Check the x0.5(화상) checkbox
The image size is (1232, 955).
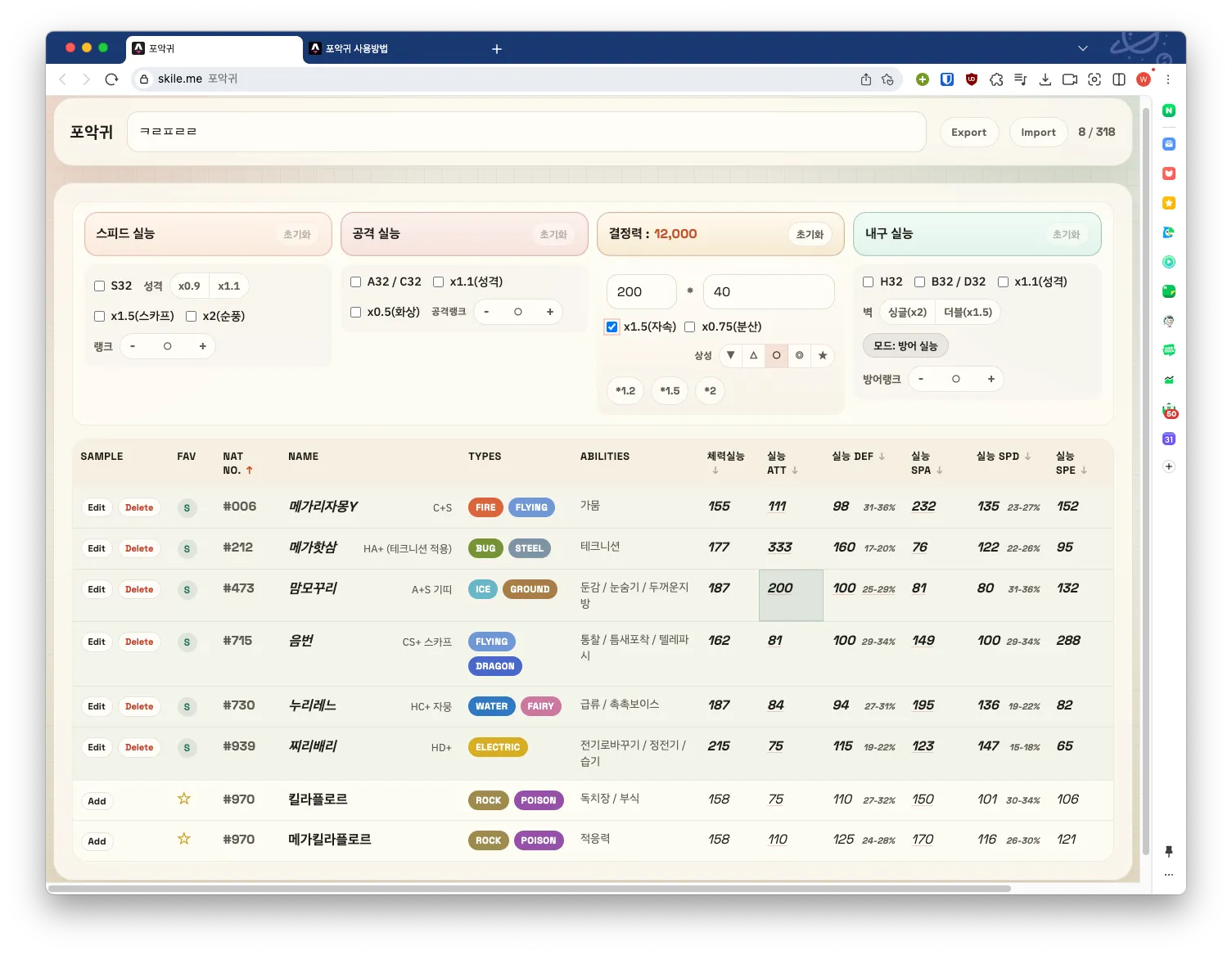(355, 312)
